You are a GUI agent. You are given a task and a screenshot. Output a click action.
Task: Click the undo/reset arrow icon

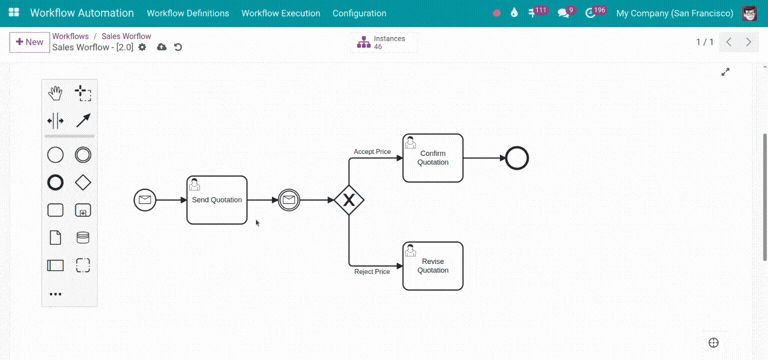pyautogui.click(x=178, y=47)
